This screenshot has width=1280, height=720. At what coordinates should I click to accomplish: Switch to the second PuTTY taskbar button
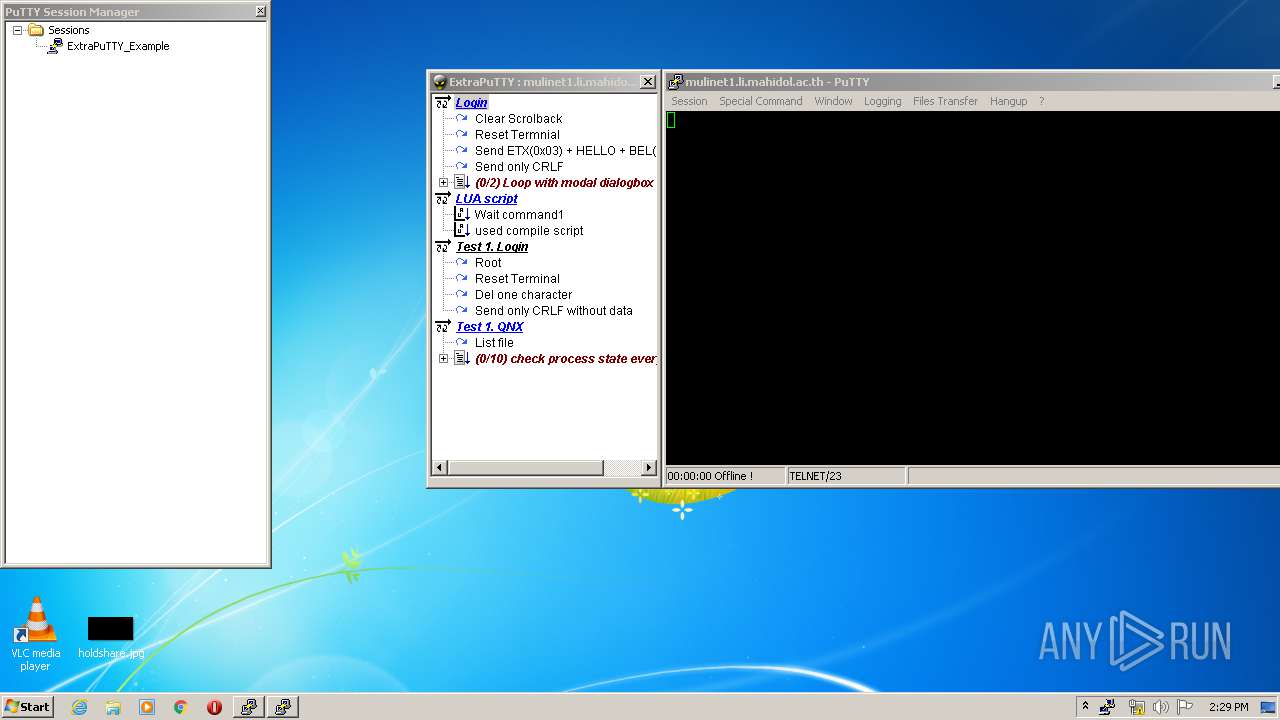point(283,707)
